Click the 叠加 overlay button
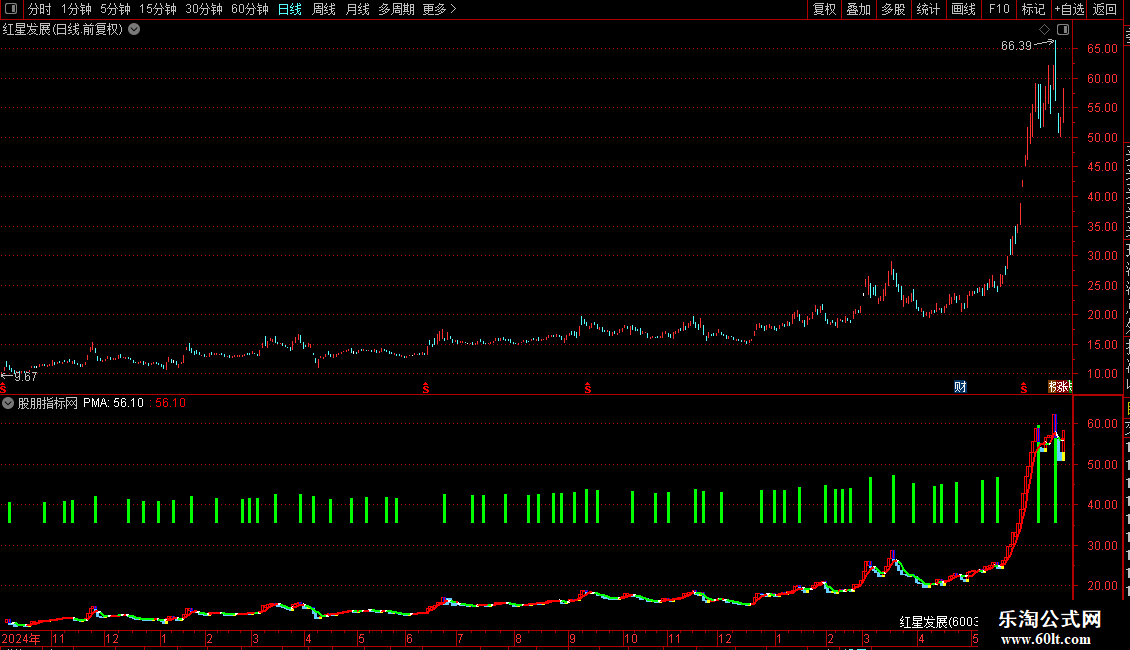Screen dimensions: 1130x650 (x=858, y=9)
